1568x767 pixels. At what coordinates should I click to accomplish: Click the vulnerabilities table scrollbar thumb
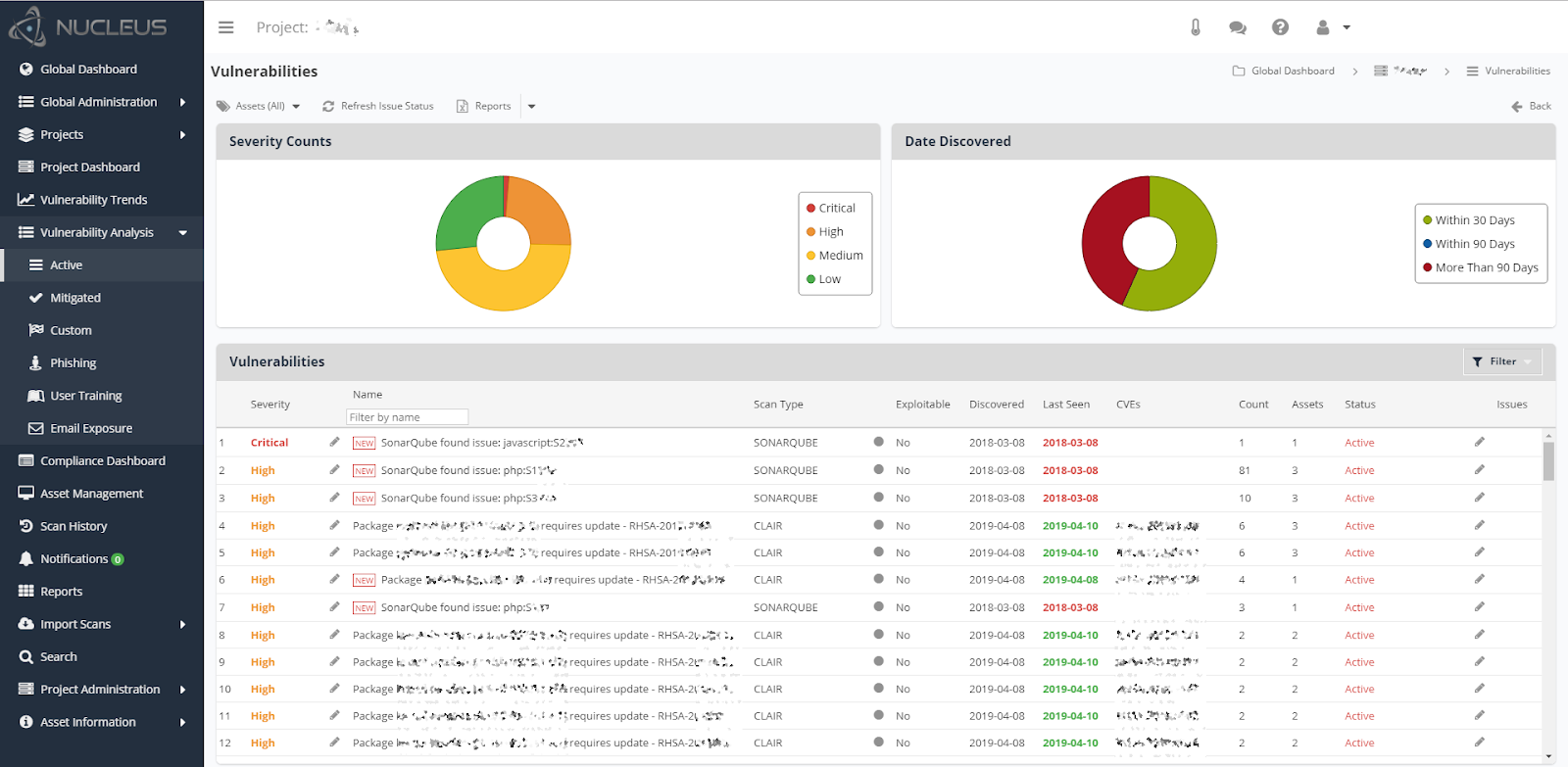click(x=1548, y=460)
